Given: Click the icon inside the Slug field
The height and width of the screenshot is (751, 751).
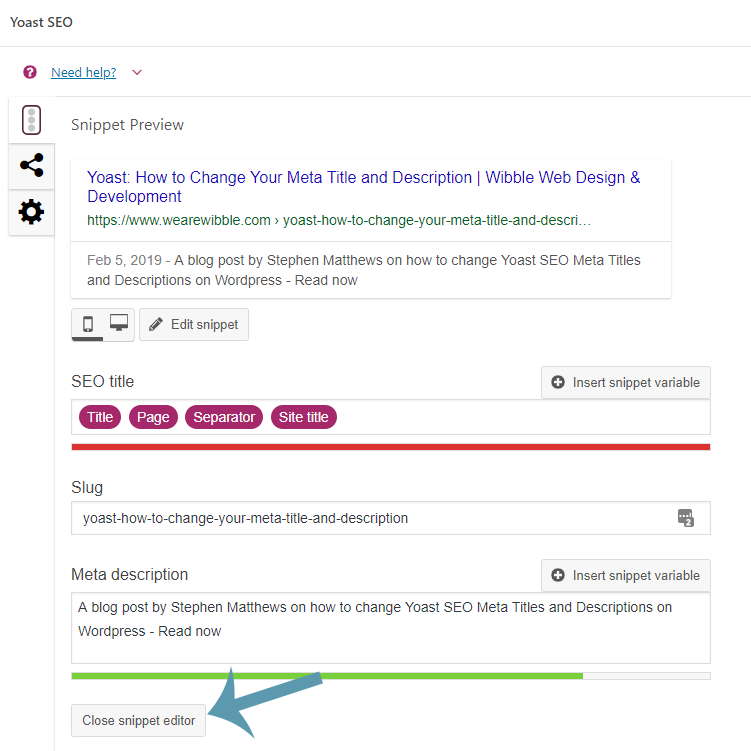Looking at the screenshot, I should [x=685, y=518].
